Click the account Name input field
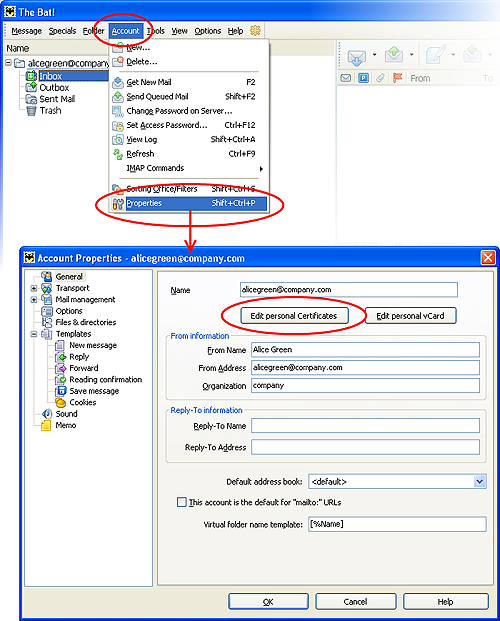 (349, 290)
